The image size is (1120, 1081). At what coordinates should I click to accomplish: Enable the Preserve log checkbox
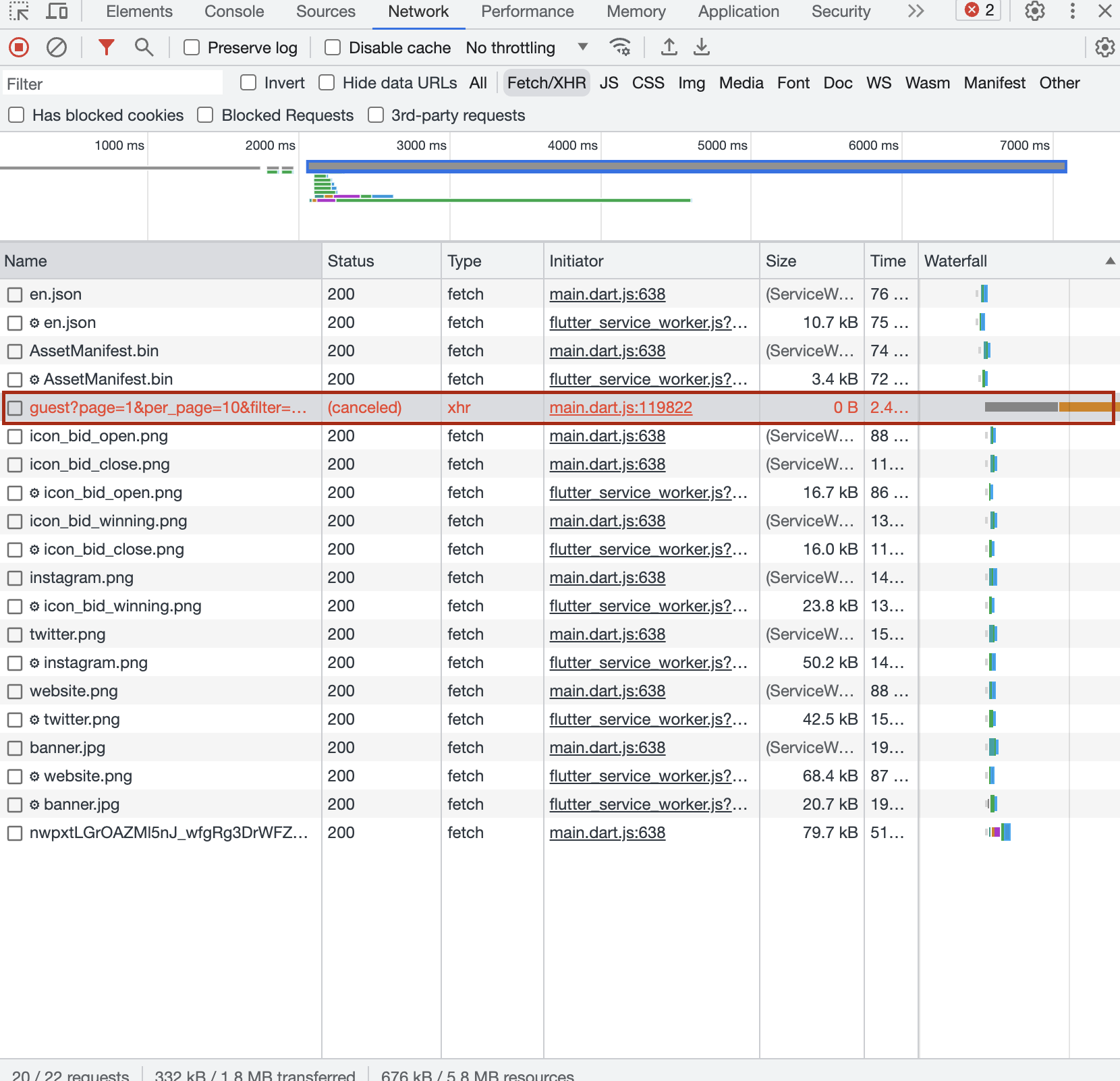click(x=191, y=47)
